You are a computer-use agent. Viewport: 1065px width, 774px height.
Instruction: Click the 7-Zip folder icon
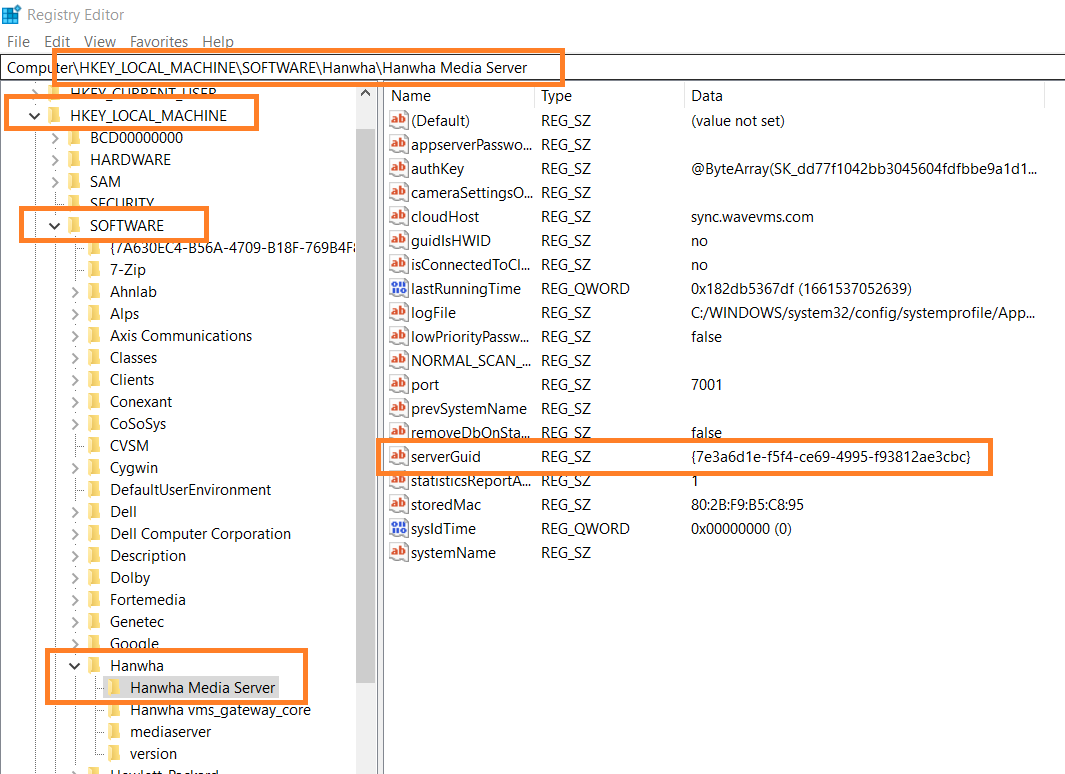95,270
